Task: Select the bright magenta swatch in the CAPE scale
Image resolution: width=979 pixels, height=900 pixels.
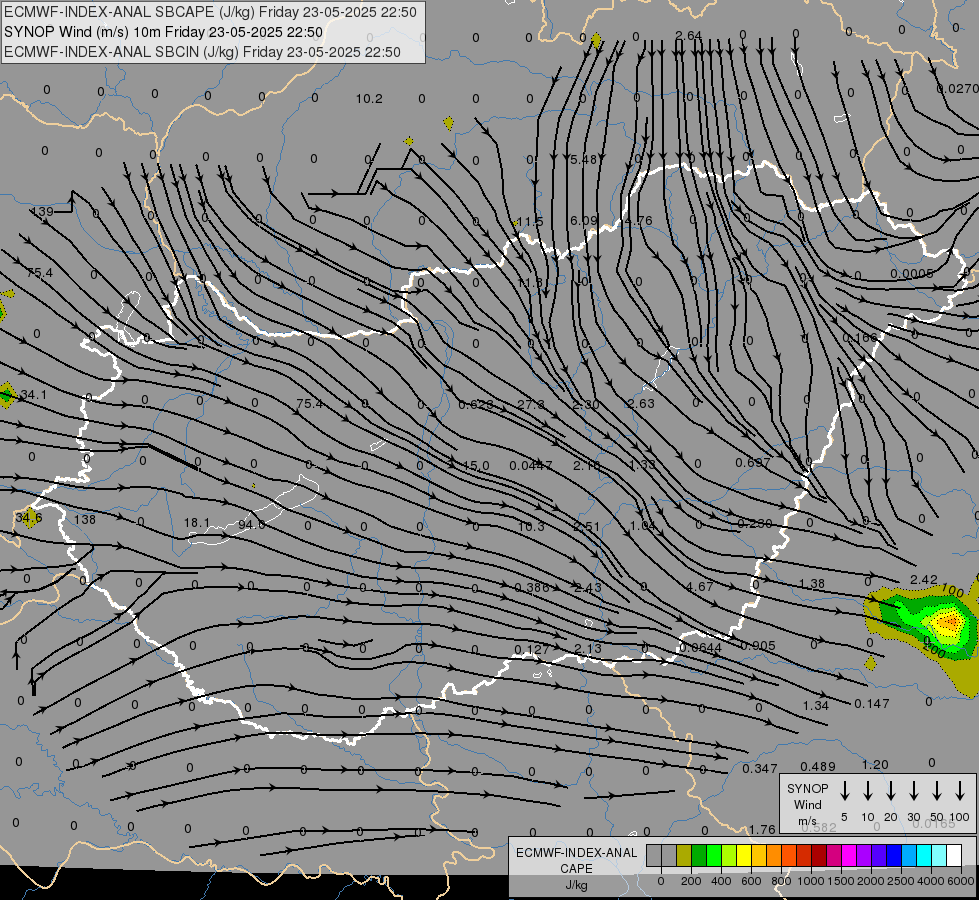Action: coord(849,856)
